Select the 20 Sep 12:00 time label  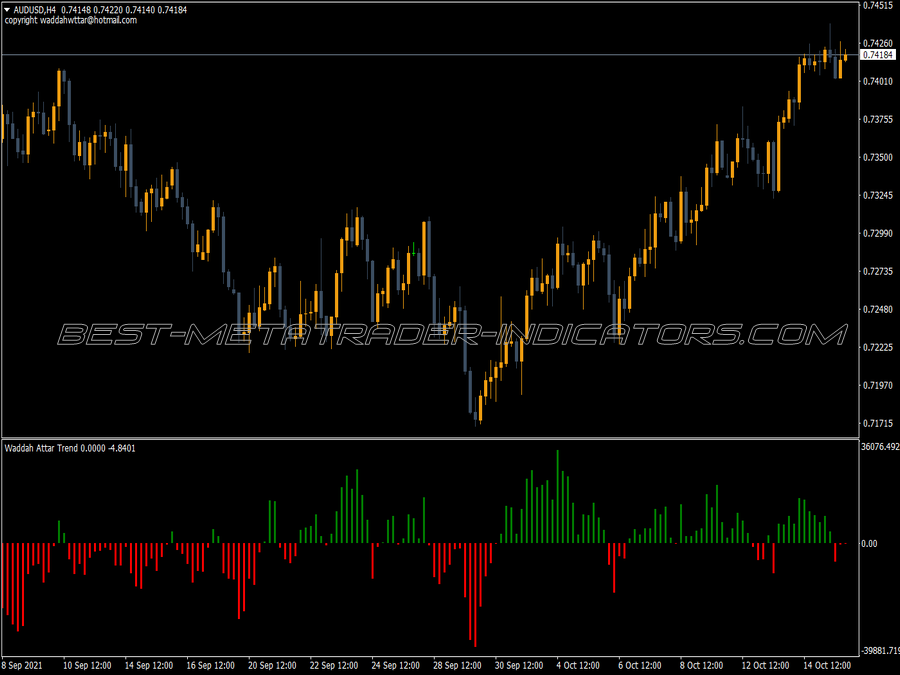pyautogui.click(x=272, y=665)
